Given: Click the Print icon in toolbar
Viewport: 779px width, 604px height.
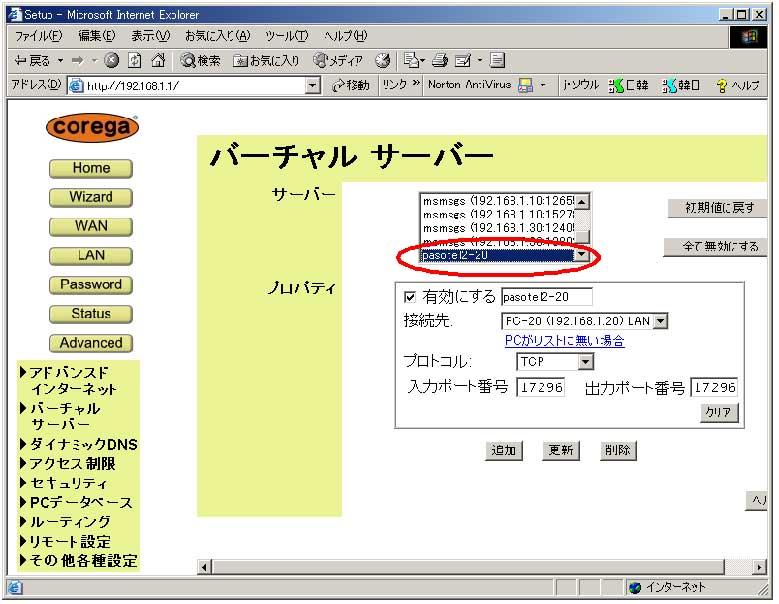Looking at the screenshot, I should (x=440, y=61).
